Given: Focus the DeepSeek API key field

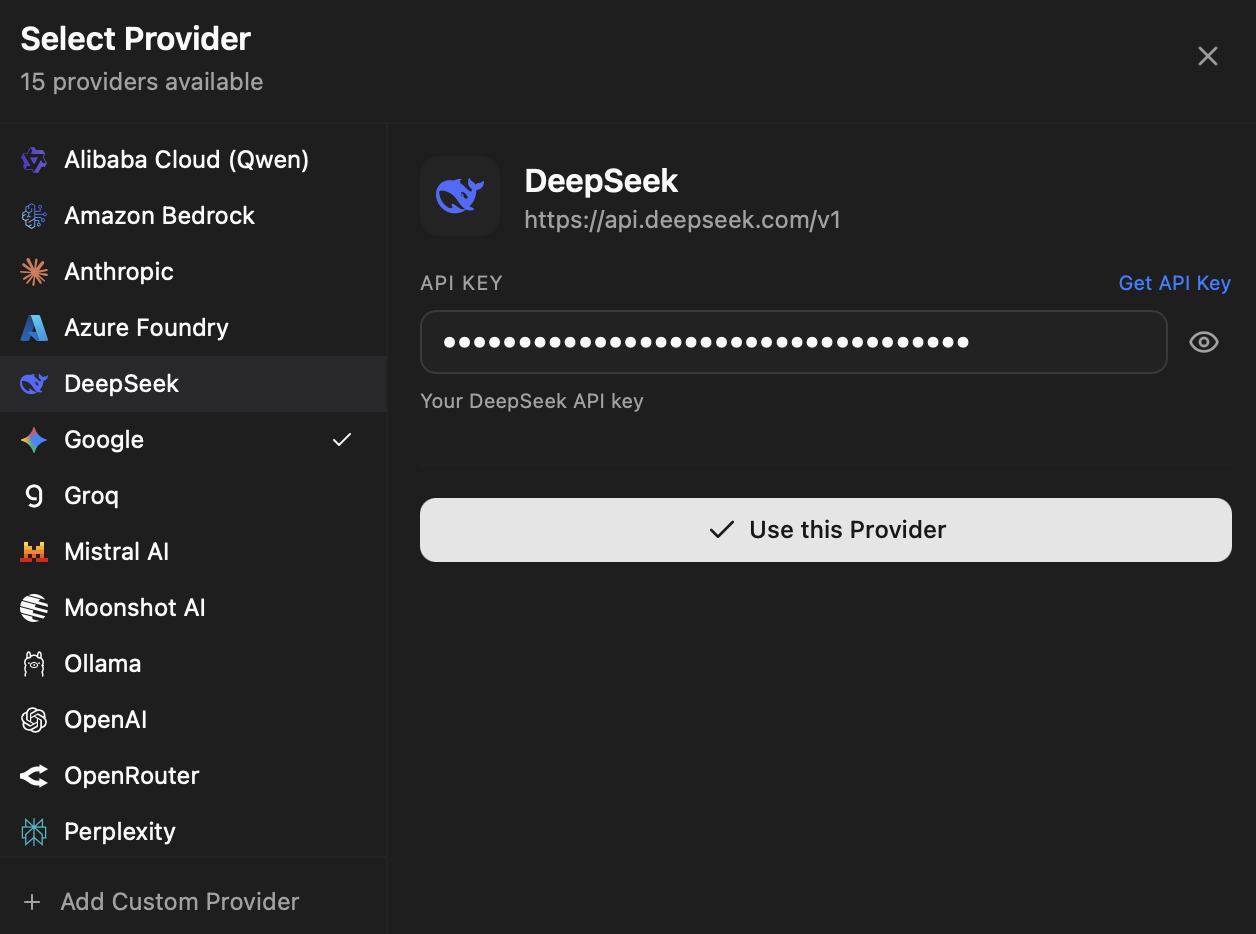Looking at the screenshot, I should click(x=793, y=342).
